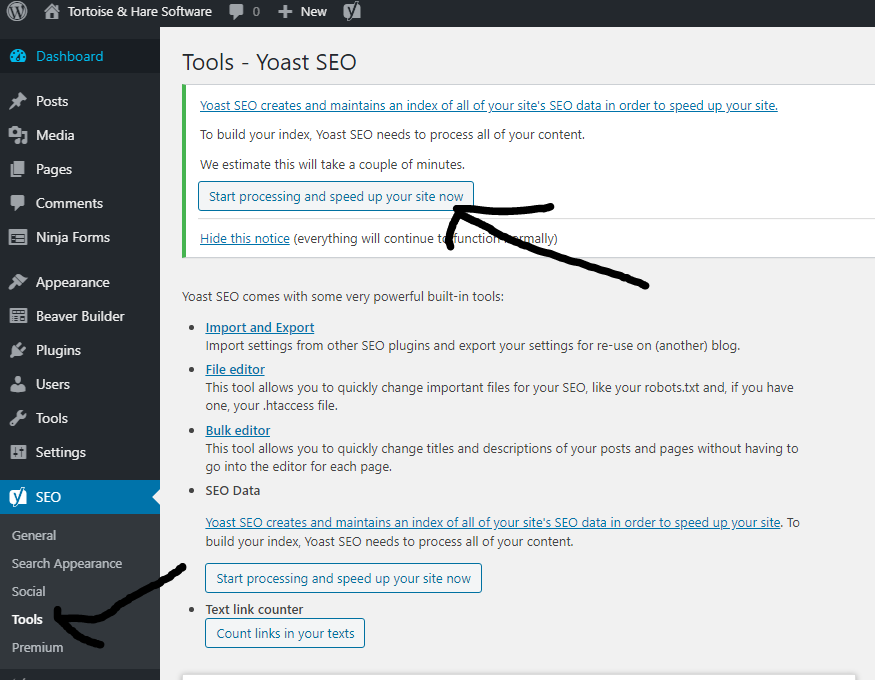
Task: Open the Yoast SEO icon in the admin bar
Action: [351, 12]
